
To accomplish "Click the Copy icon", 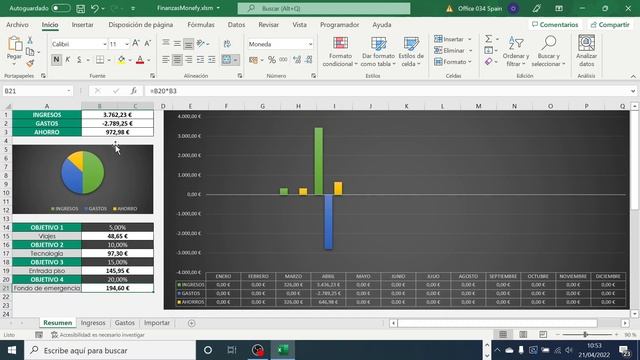I will coord(30,51).
